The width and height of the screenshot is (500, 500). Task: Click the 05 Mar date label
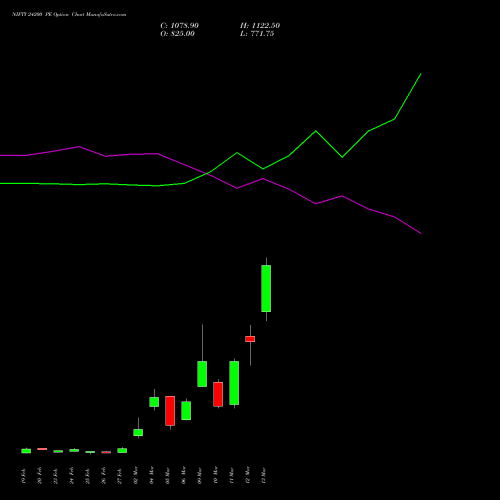(x=168, y=475)
